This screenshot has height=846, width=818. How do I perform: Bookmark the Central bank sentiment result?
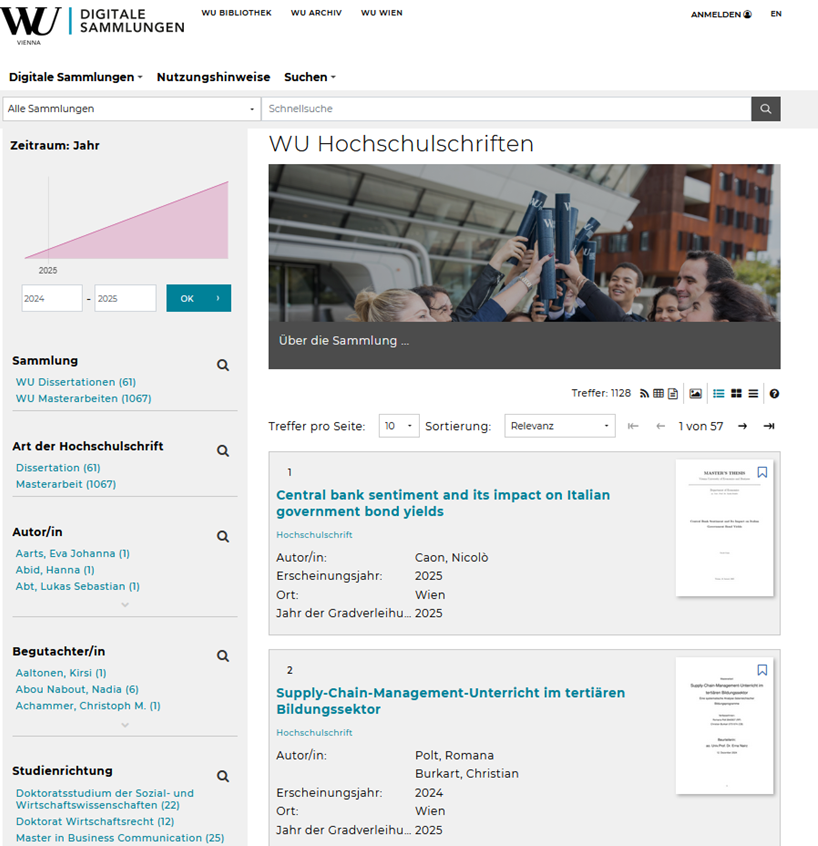(762, 472)
